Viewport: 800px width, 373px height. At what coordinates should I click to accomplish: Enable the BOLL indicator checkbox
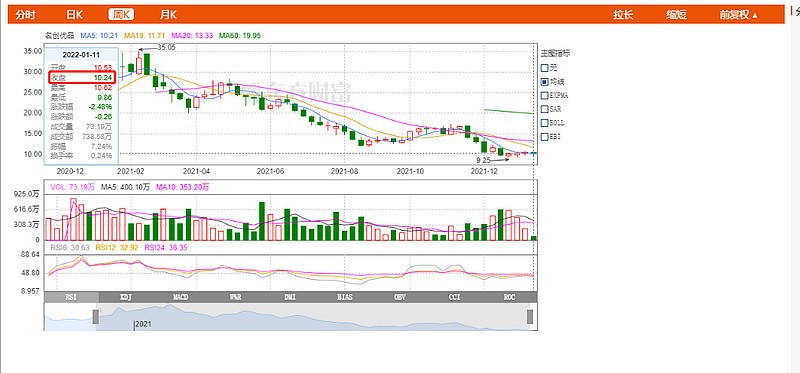544,122
